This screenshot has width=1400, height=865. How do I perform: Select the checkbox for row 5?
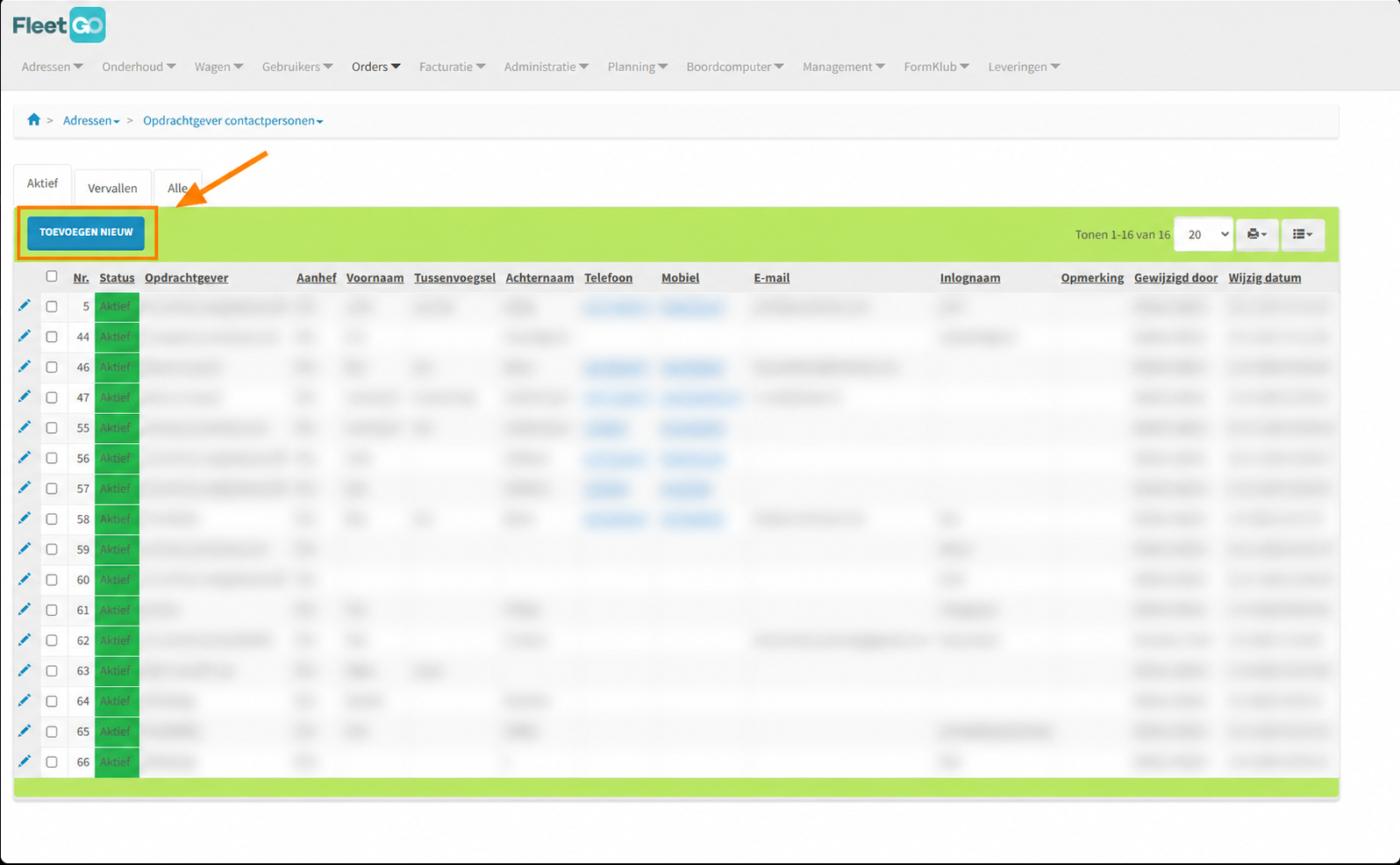(x=52, y=306)
